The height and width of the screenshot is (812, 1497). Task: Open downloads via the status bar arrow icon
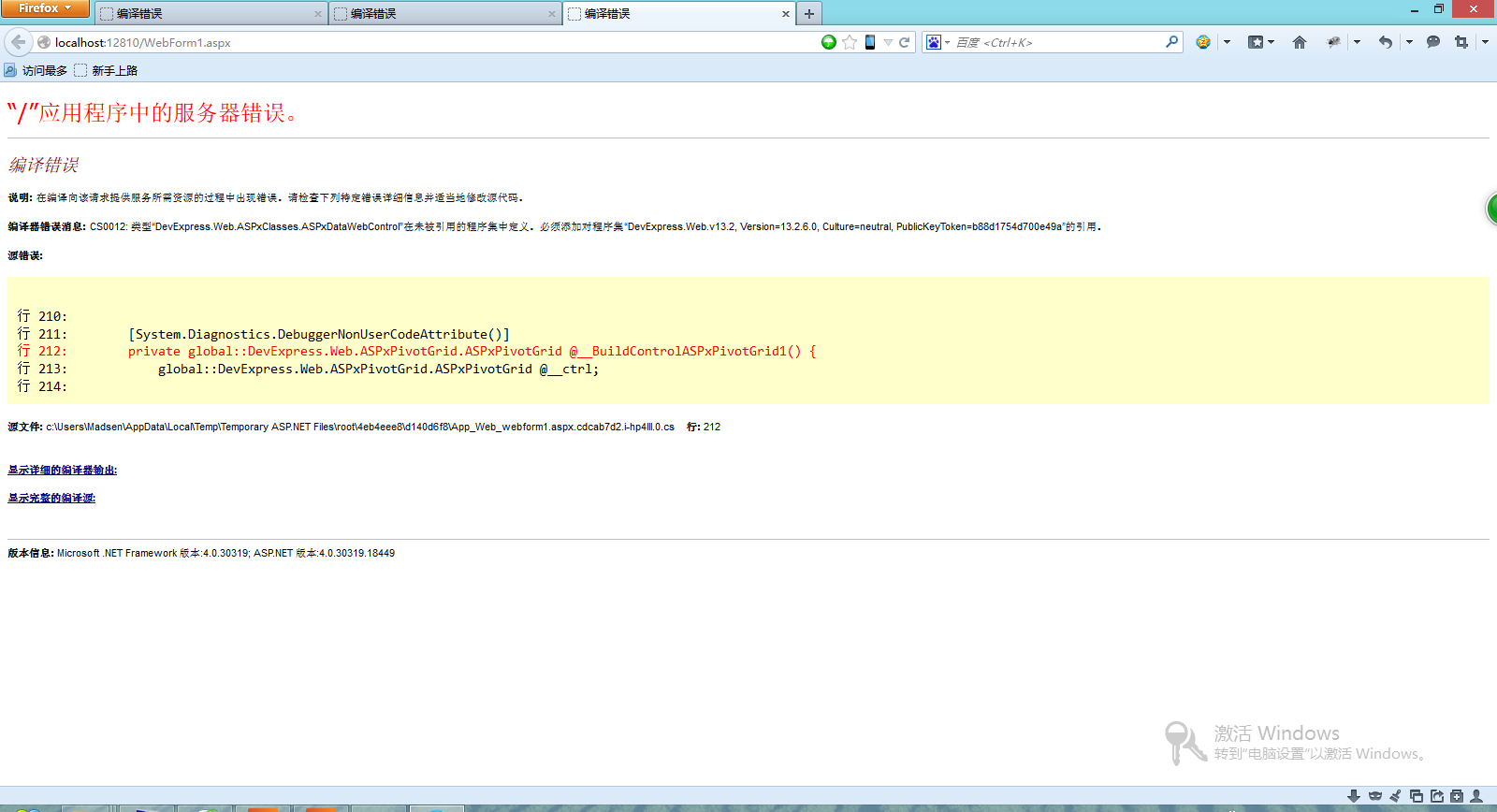point(1353,796)
